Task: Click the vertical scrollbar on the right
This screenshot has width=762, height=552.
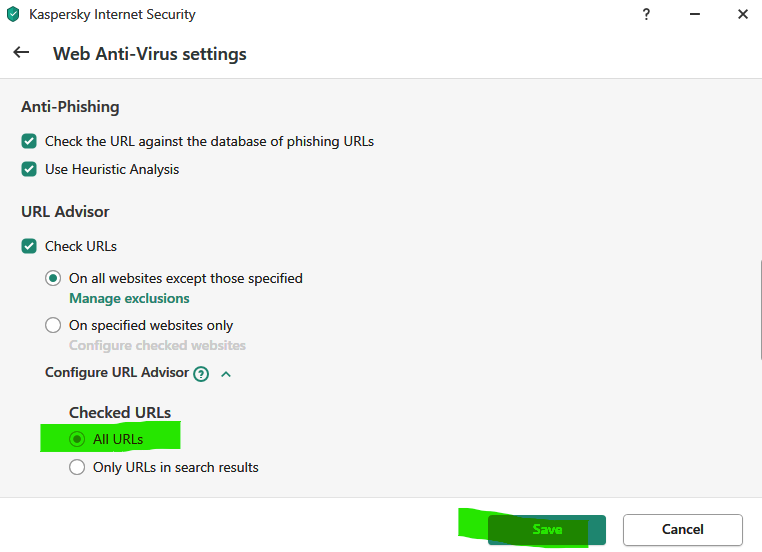Action: (759, 310)
